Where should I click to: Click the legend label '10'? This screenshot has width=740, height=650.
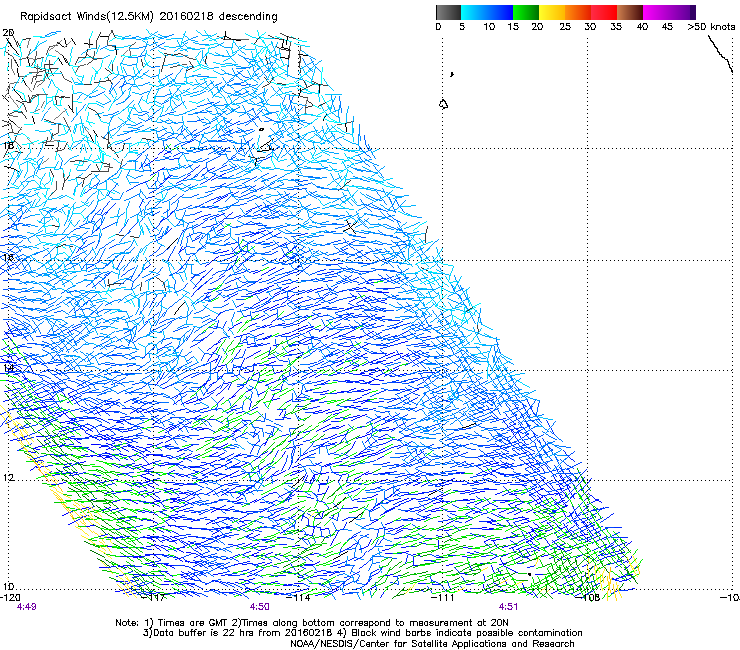point(489,27)
